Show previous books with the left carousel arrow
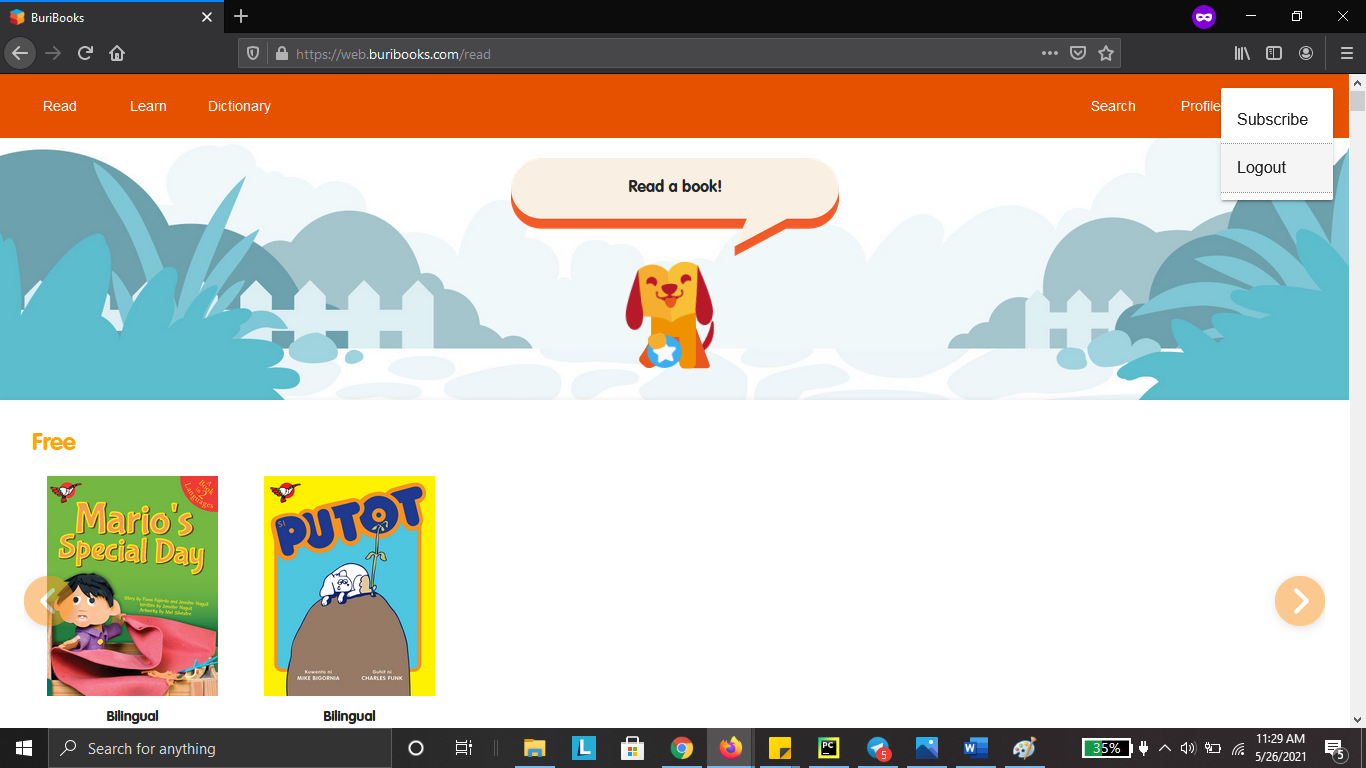The width and height of the screenshot is (1366, 768). (48, 600)
